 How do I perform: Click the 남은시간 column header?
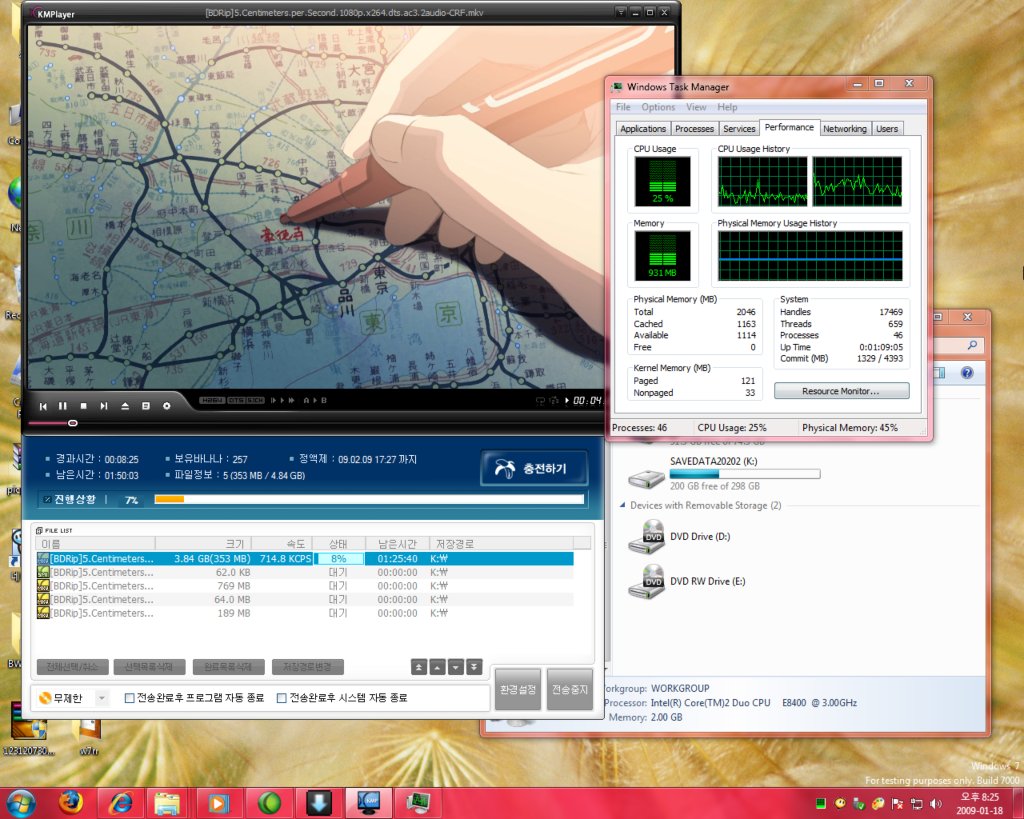click(x=397, y=543)
